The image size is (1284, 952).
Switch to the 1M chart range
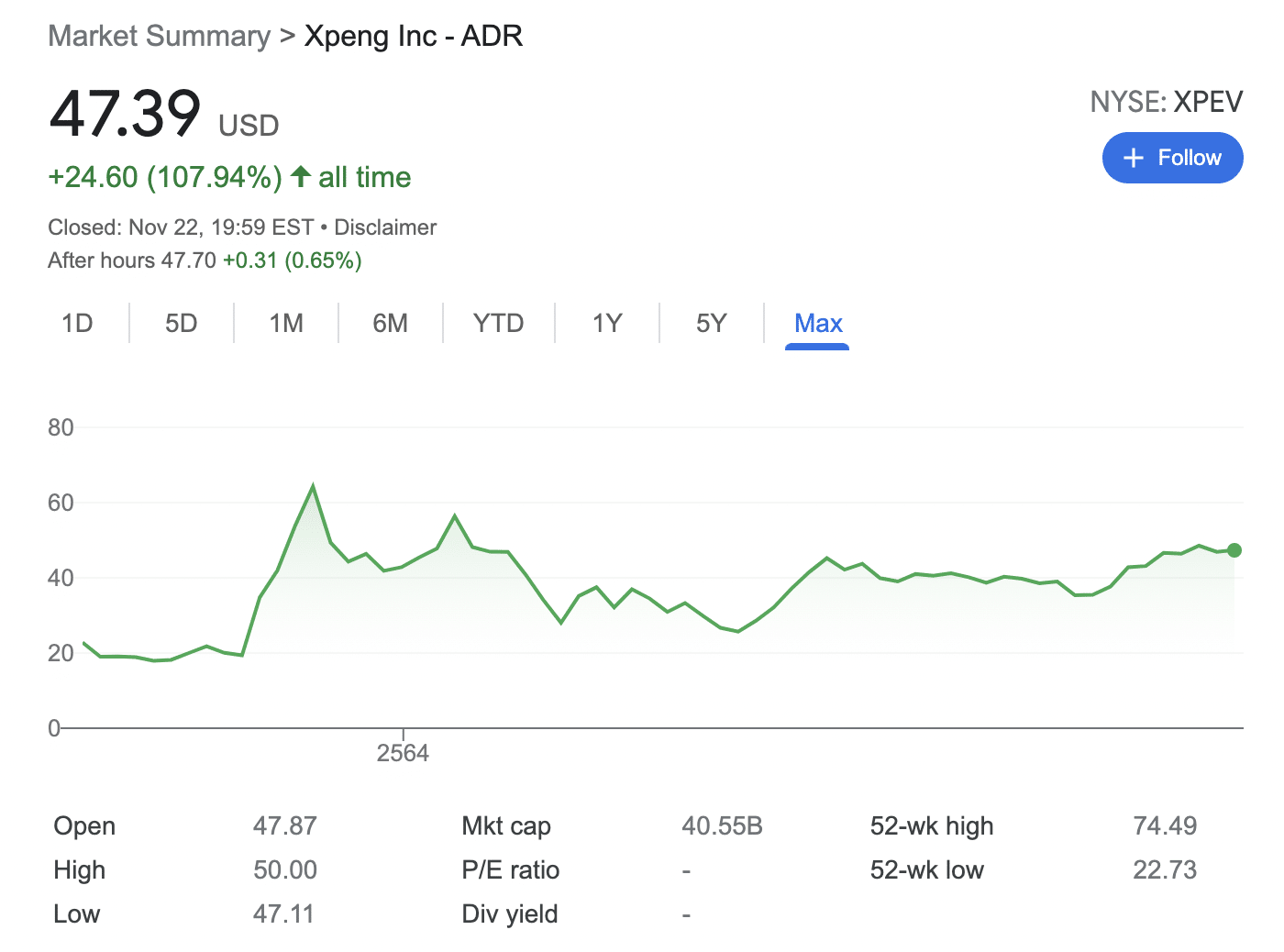tap(286, 323)
